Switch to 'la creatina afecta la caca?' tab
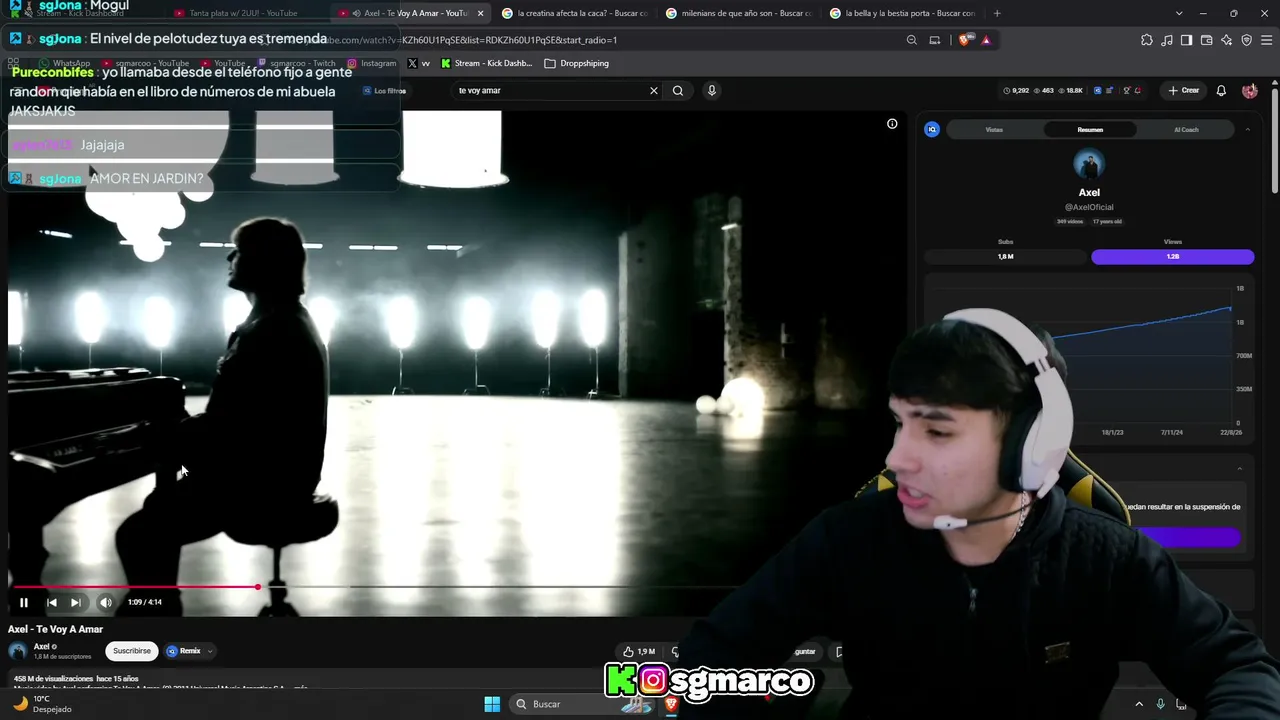Viewport: 1280px width, 720px height. tap(575, 13)
